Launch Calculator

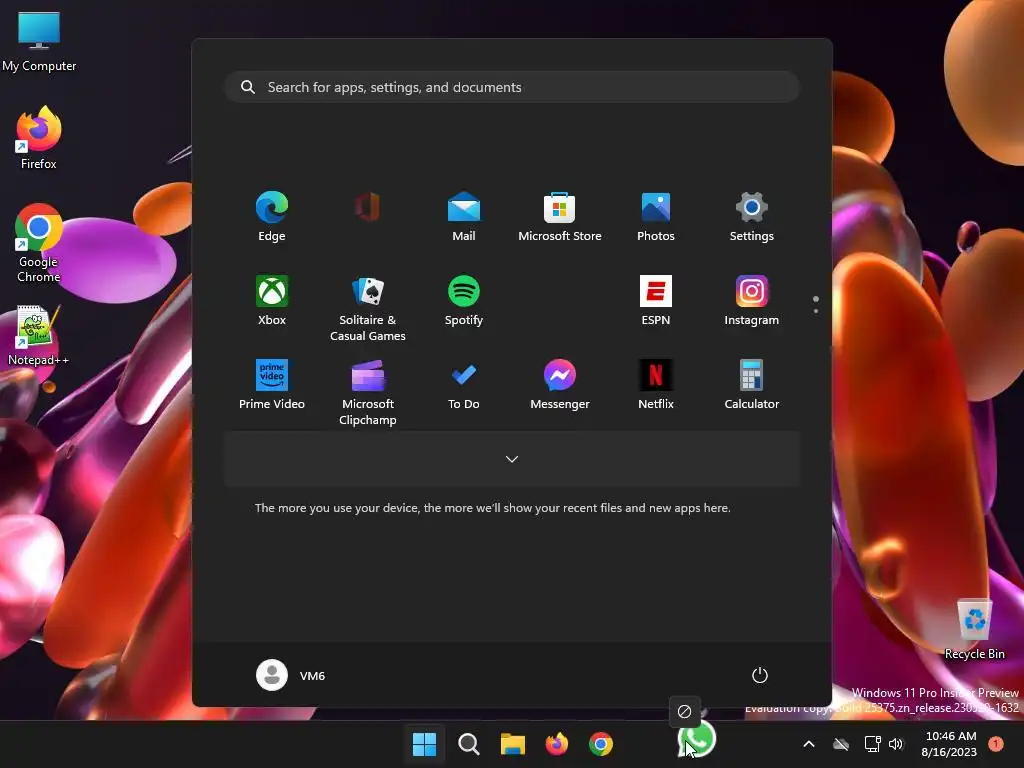coord(752,385)
